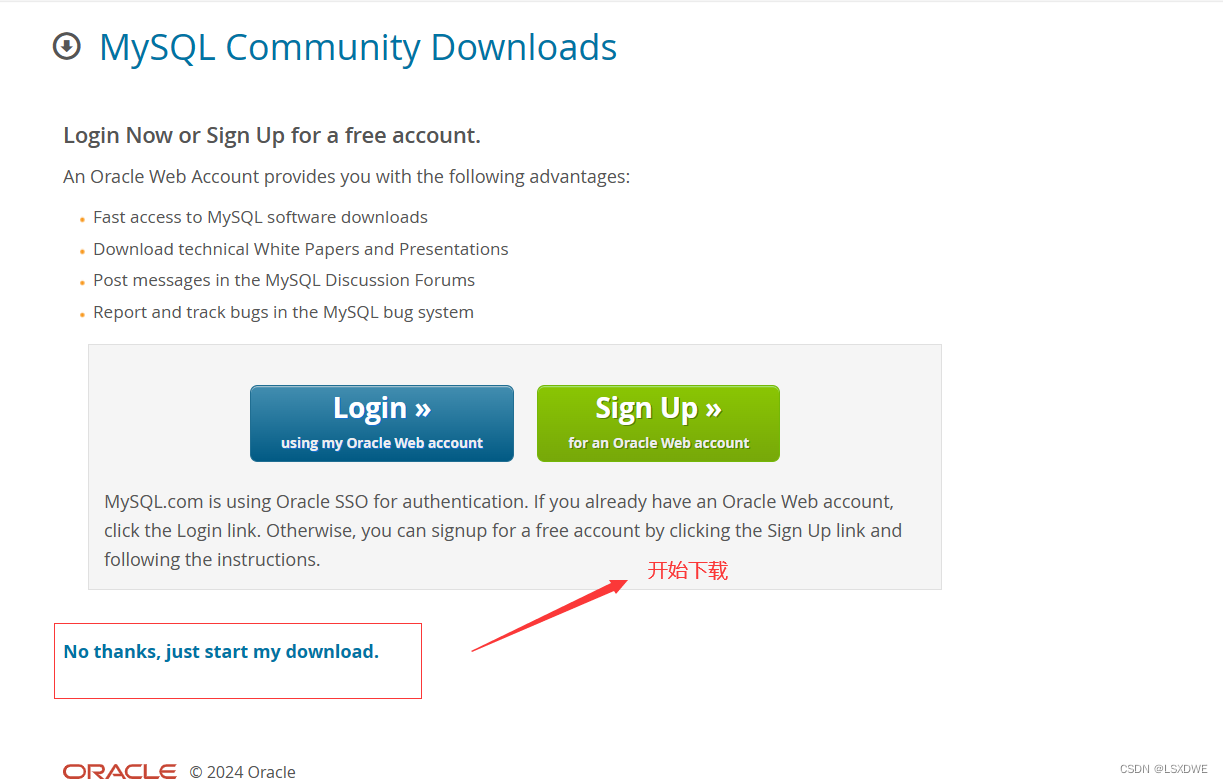This screenshot has height=783, width=1223.
Task: Click the blue Login button
Action: point(382,423)
